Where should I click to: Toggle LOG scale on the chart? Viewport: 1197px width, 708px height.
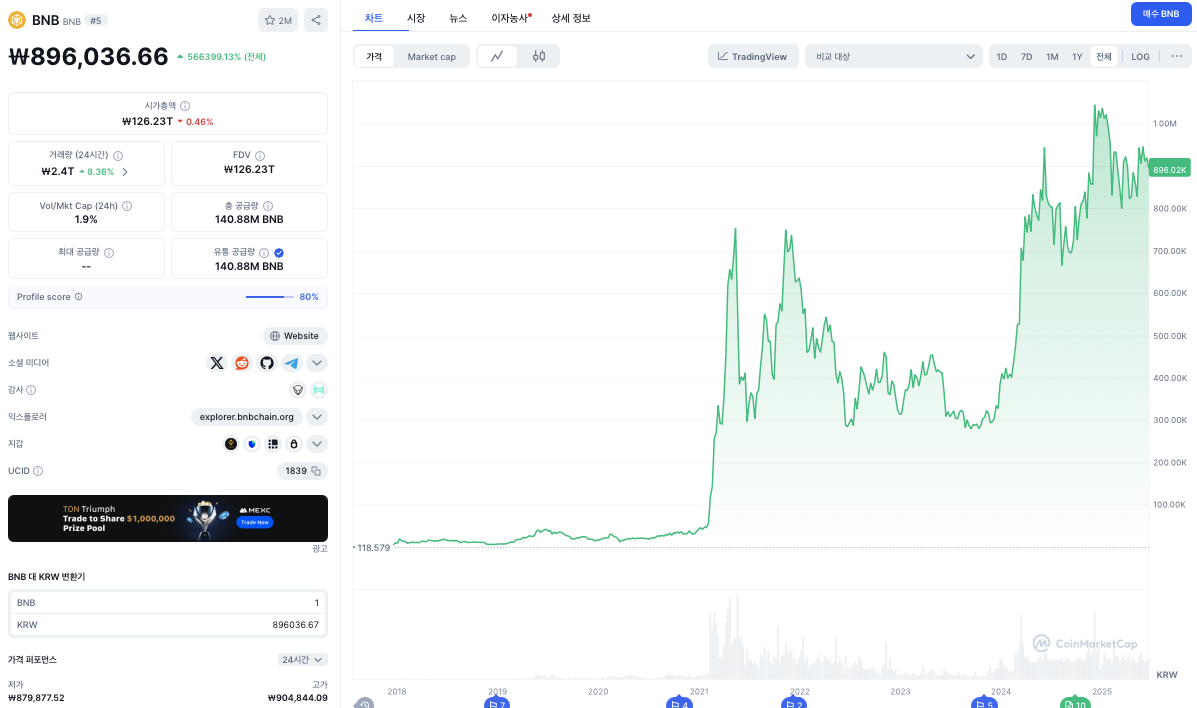click(x=1140, y=57)
